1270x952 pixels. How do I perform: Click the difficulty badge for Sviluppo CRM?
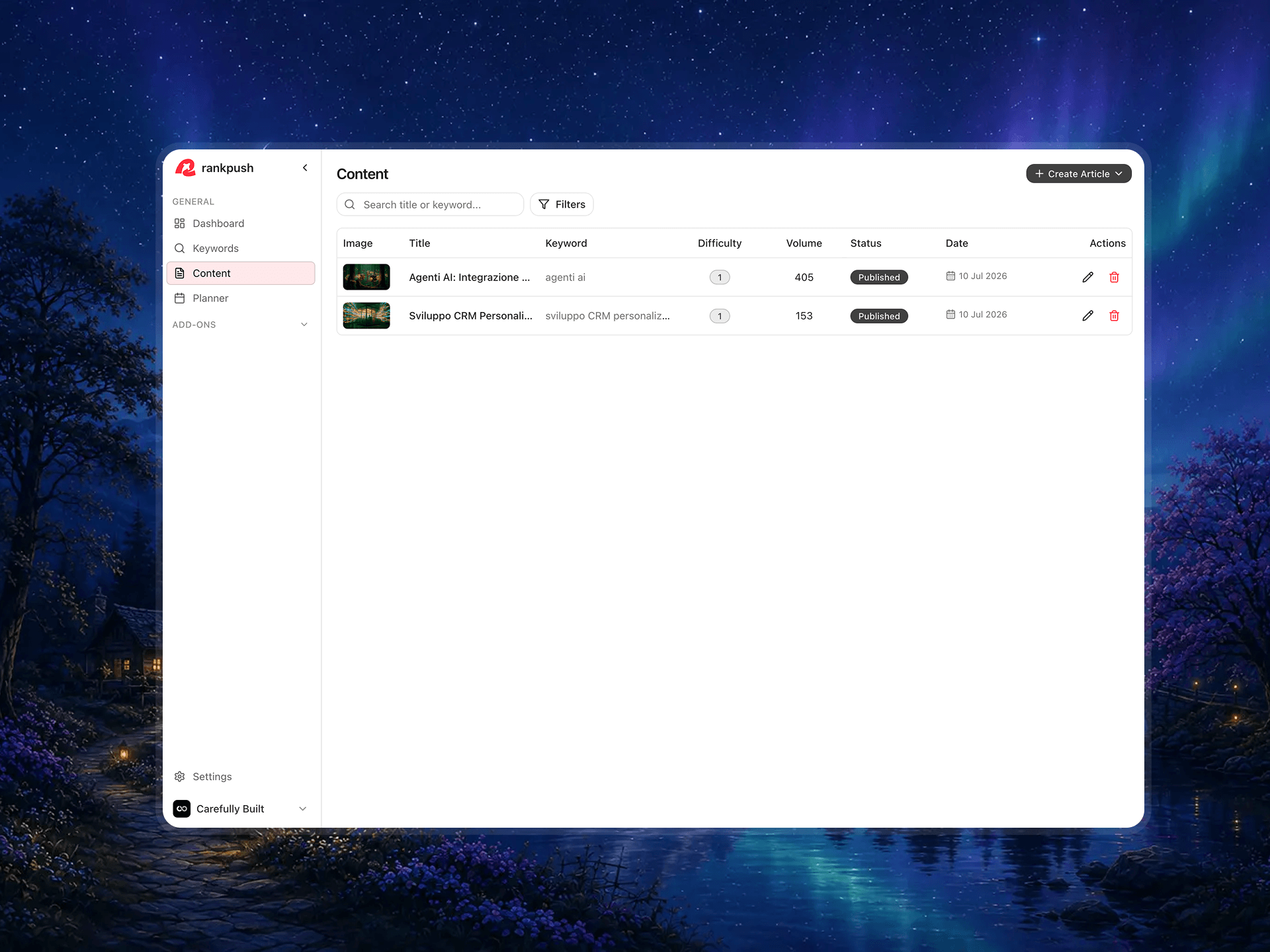coord(720,316)
